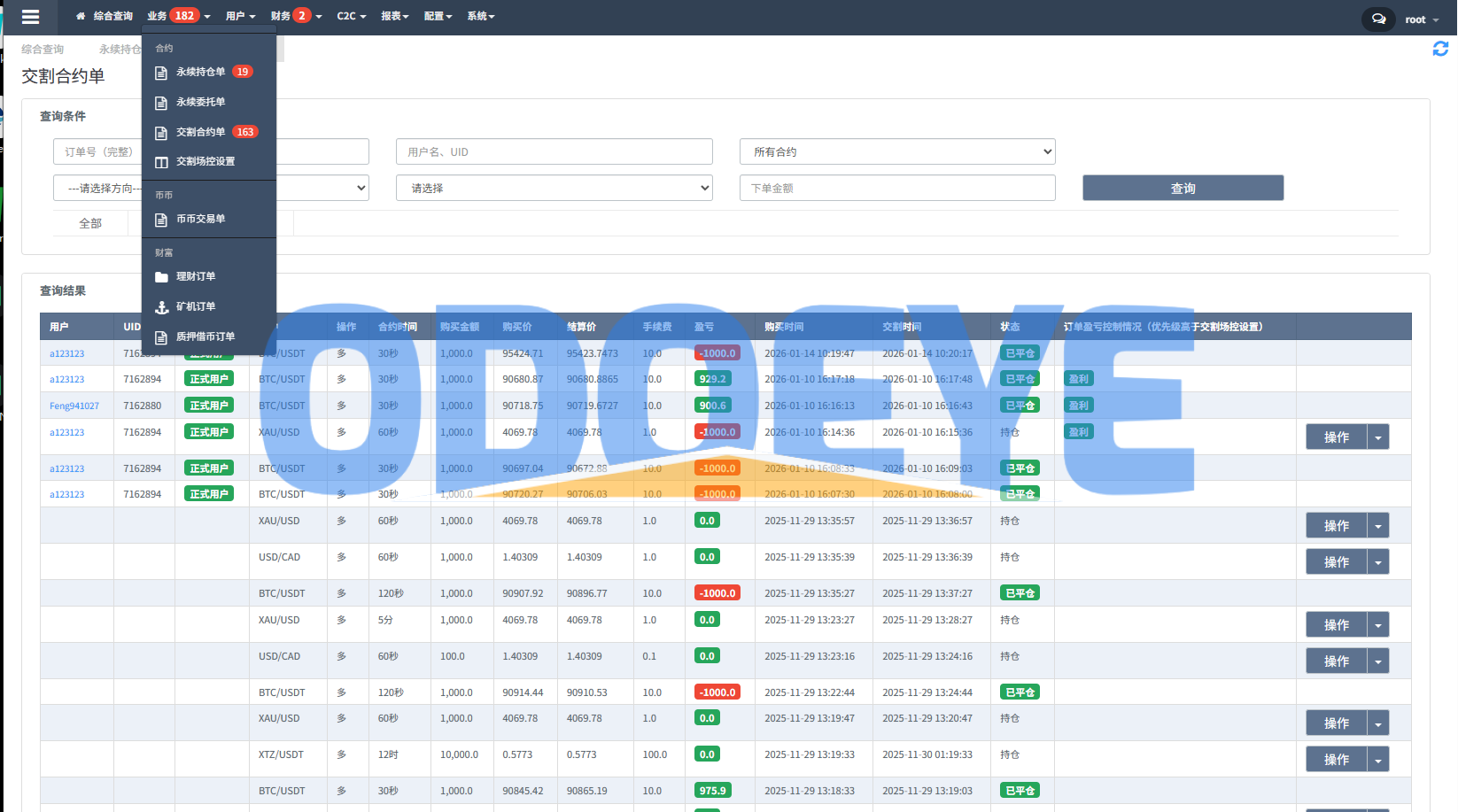This screenshot has height=812, width=1458.
Task: Select the 全部 filter tab
Action: tap(90, 223)
